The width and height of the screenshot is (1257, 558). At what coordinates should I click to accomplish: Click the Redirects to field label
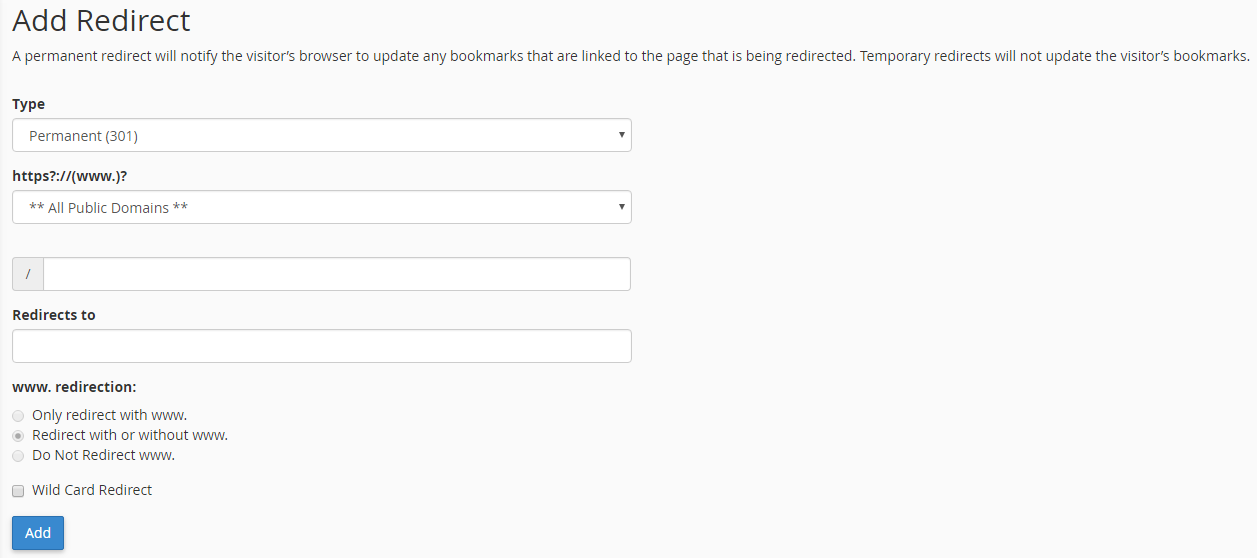tap(54, 315)
